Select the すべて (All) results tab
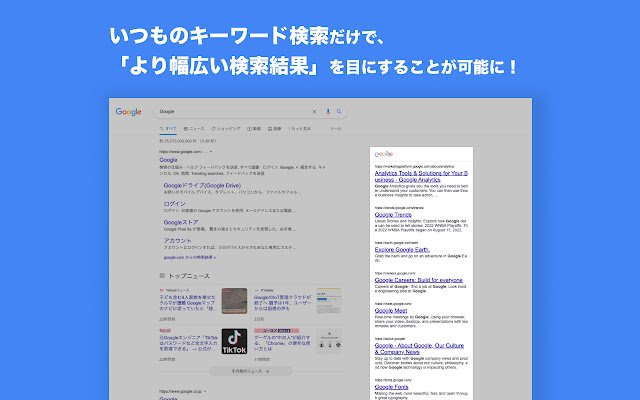Viewport: 640px width, 400px height. 168,129
